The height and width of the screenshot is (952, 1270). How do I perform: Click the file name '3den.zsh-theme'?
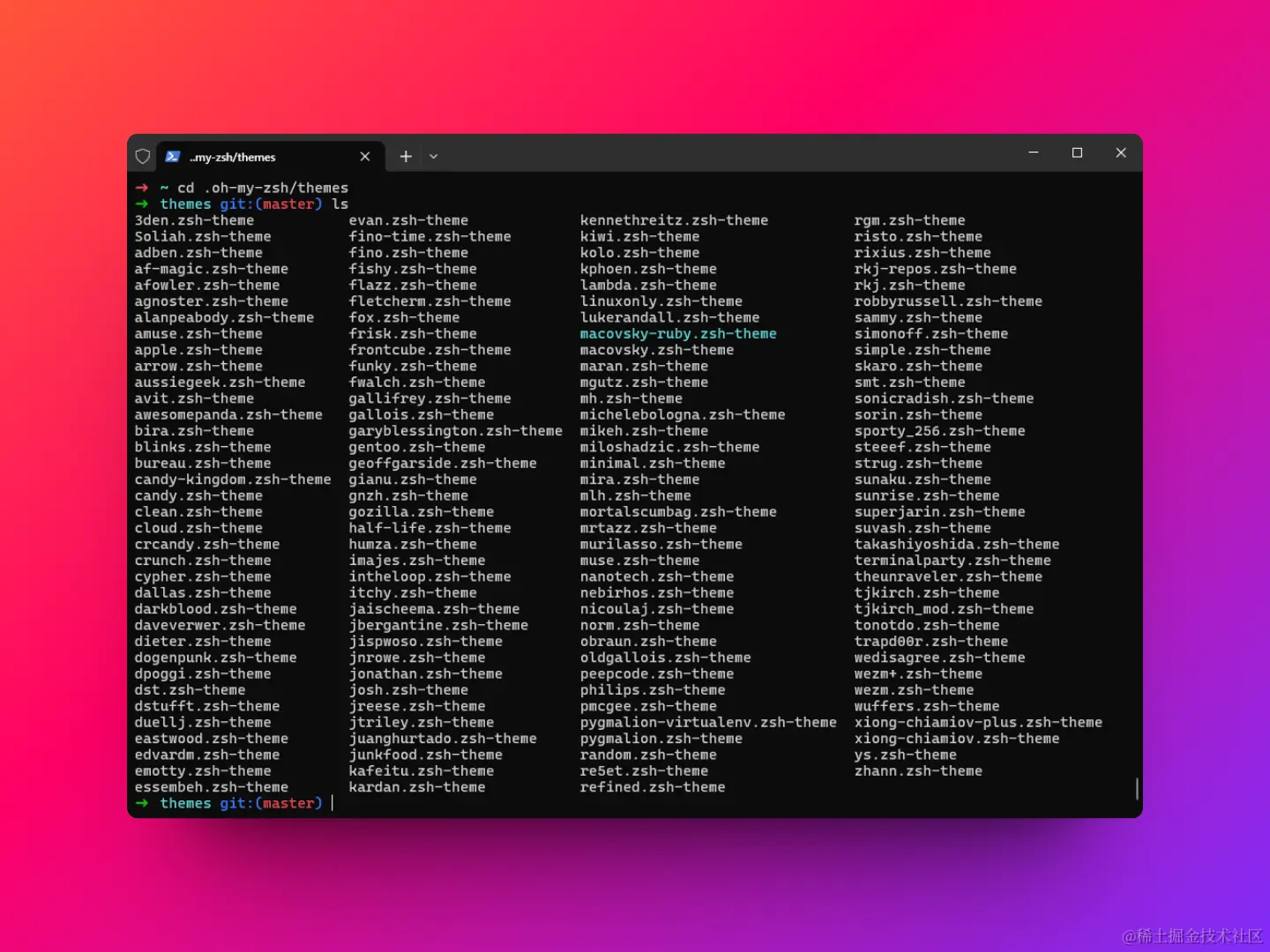point(194,220)
